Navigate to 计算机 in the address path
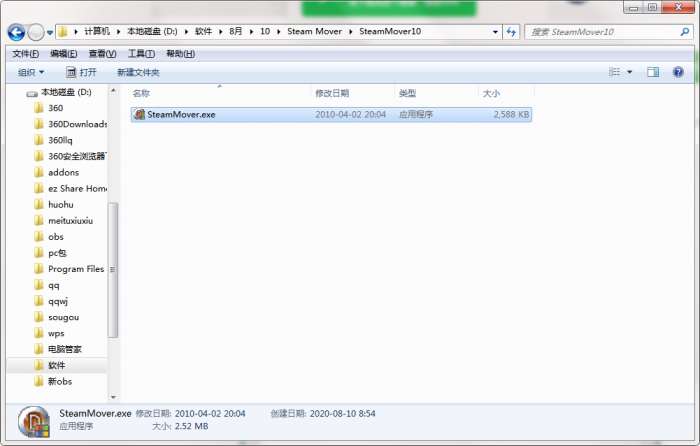This screenshot has width=700, height=446. tap(97, 31)
